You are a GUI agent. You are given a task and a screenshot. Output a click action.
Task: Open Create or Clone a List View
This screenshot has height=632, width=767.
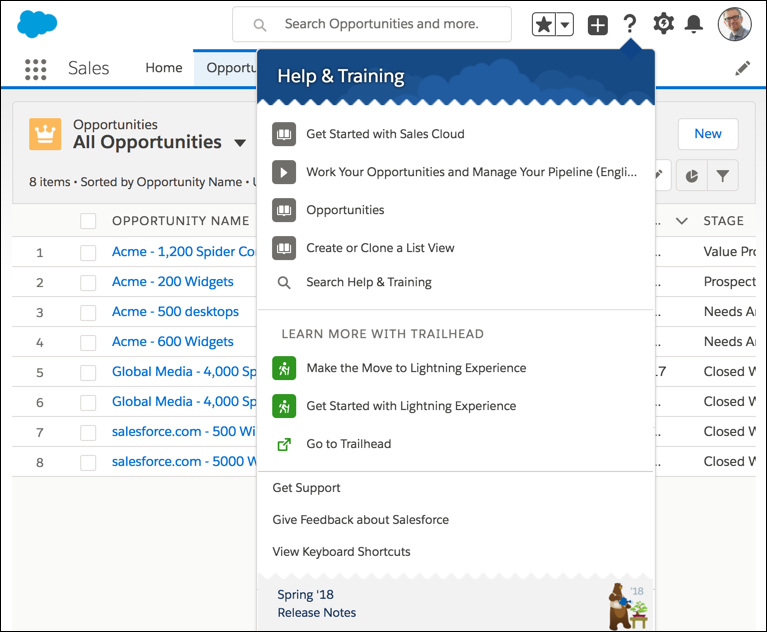click(x=381, y=248)
